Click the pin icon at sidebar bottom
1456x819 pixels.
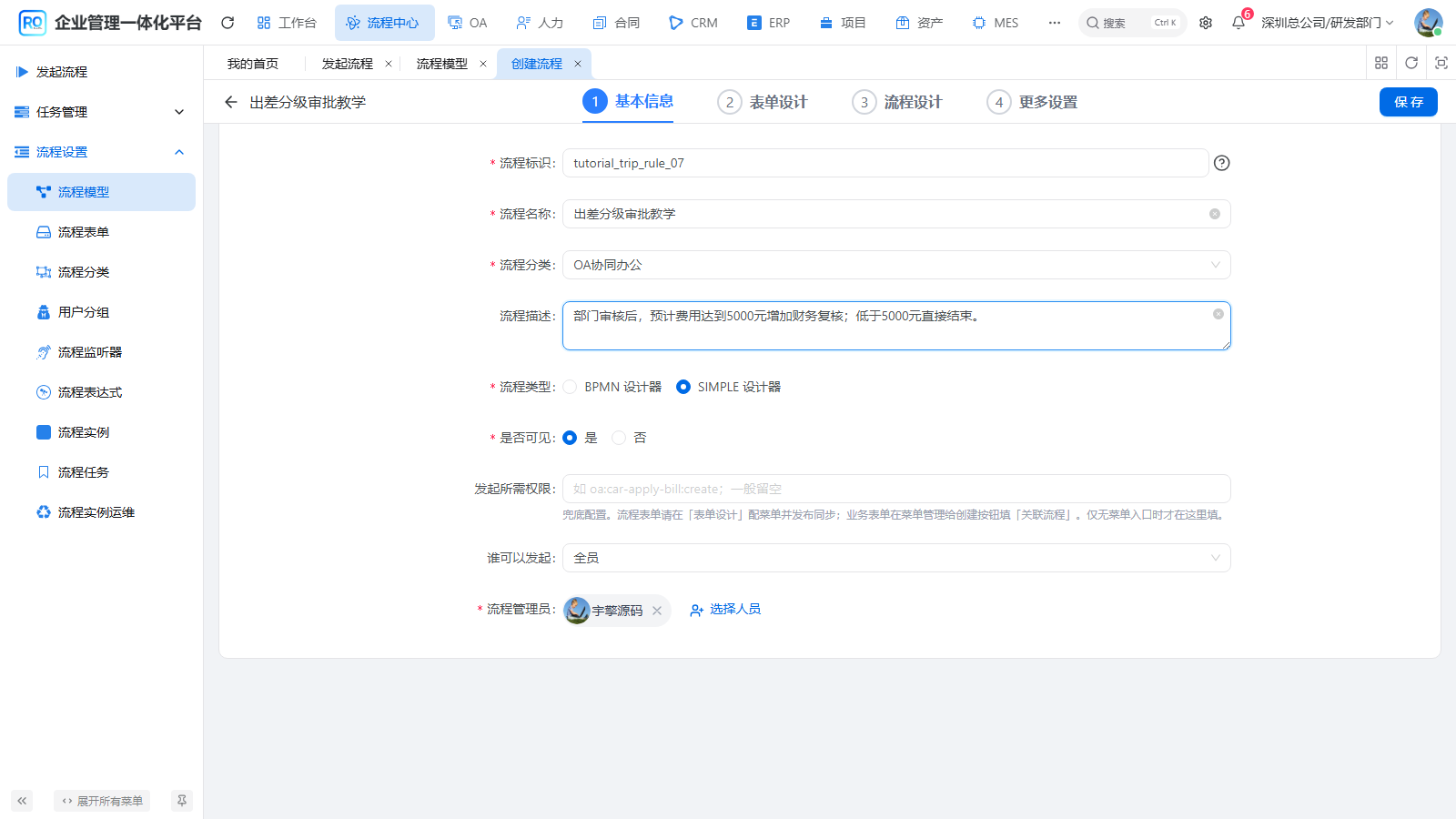click(182, 801)
